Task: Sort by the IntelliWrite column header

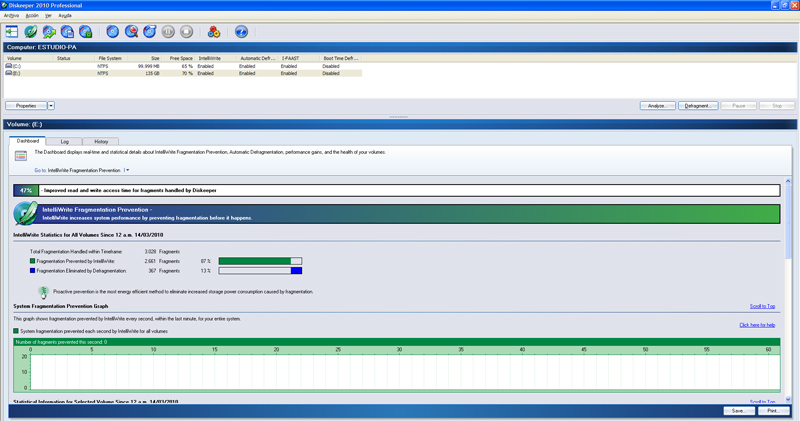Action: tap(217, 58)
